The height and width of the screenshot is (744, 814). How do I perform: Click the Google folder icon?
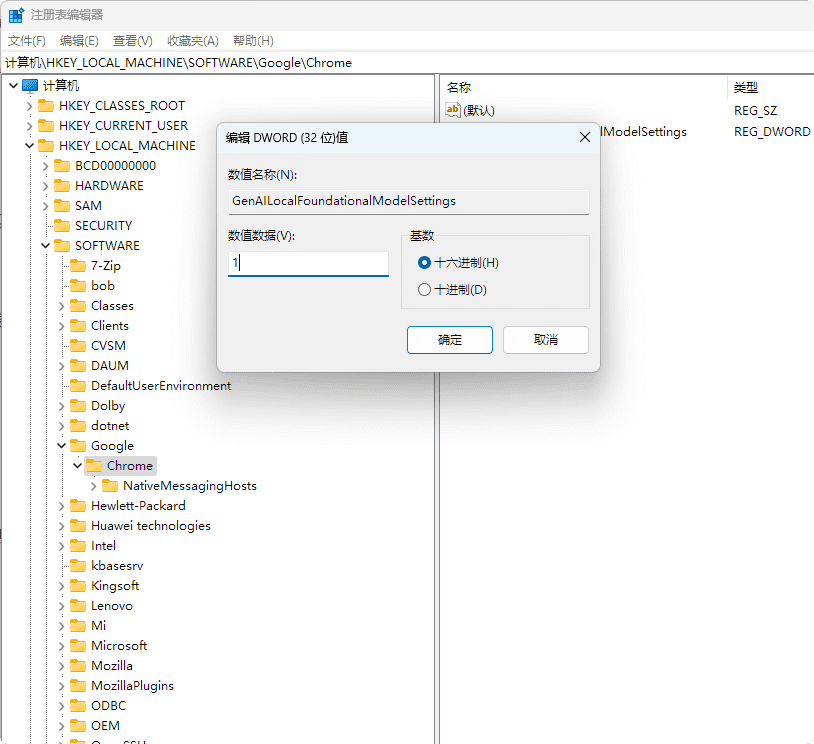78,445
